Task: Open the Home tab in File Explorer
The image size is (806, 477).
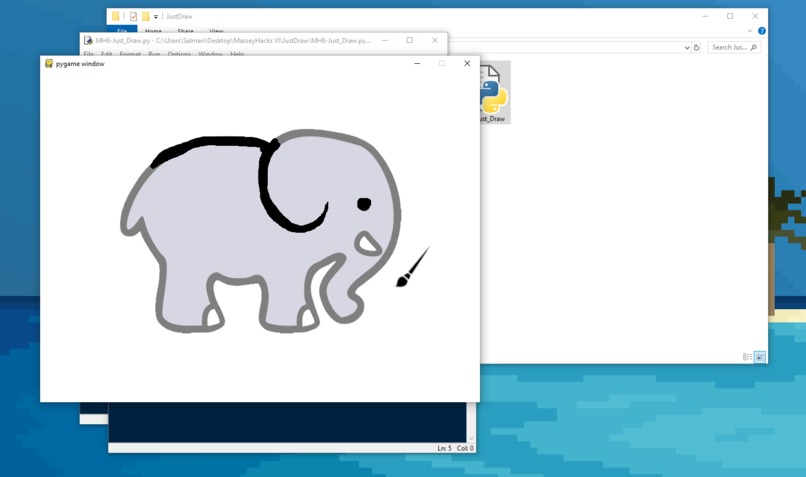Action: tap(153, 31)
